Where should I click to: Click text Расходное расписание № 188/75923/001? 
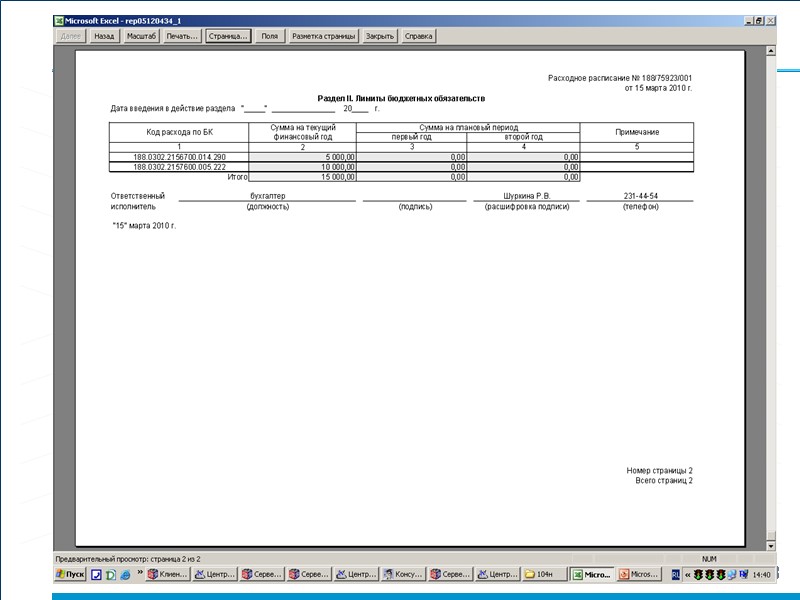620,78
